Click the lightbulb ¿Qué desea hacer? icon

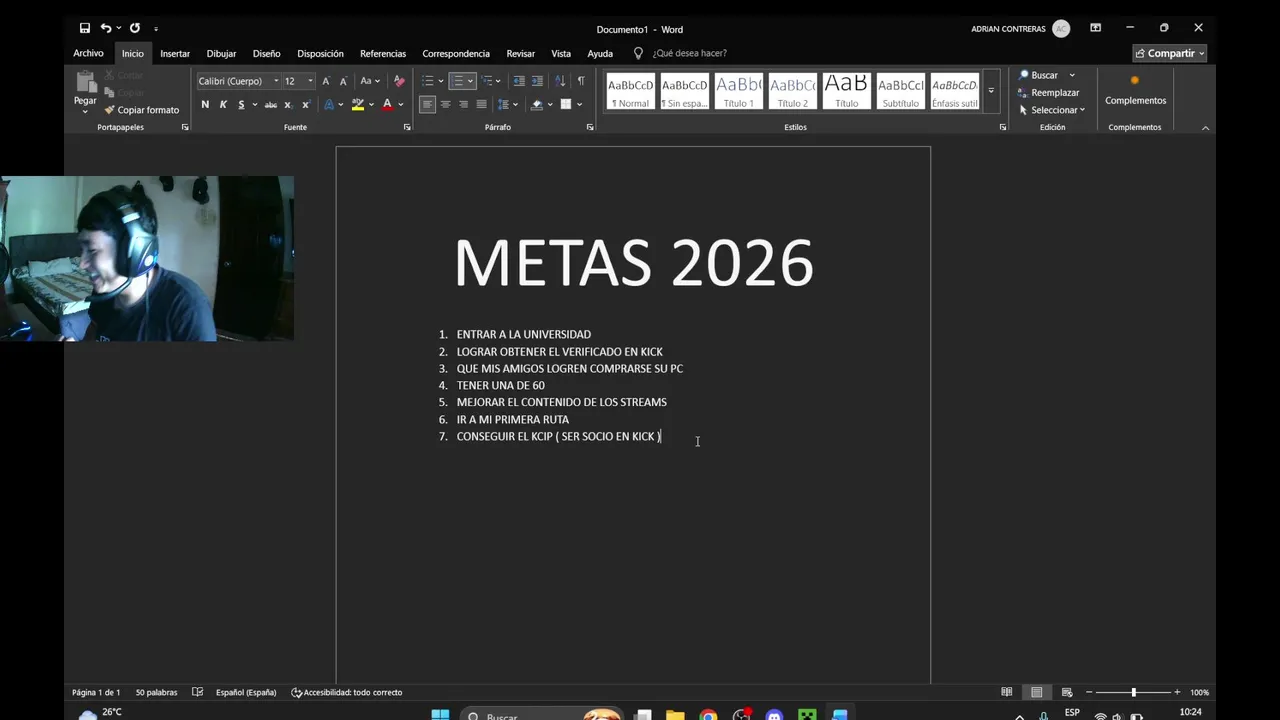point(638,53)
